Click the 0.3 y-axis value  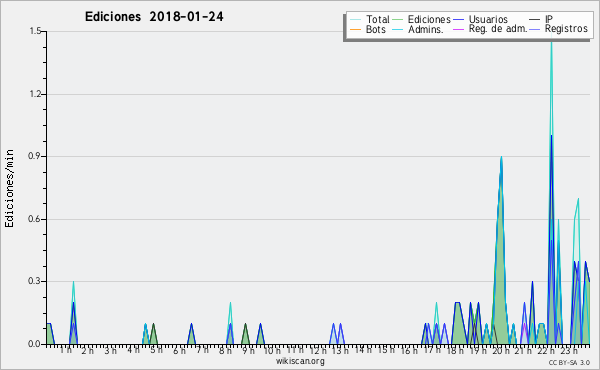tap(34, 281)
